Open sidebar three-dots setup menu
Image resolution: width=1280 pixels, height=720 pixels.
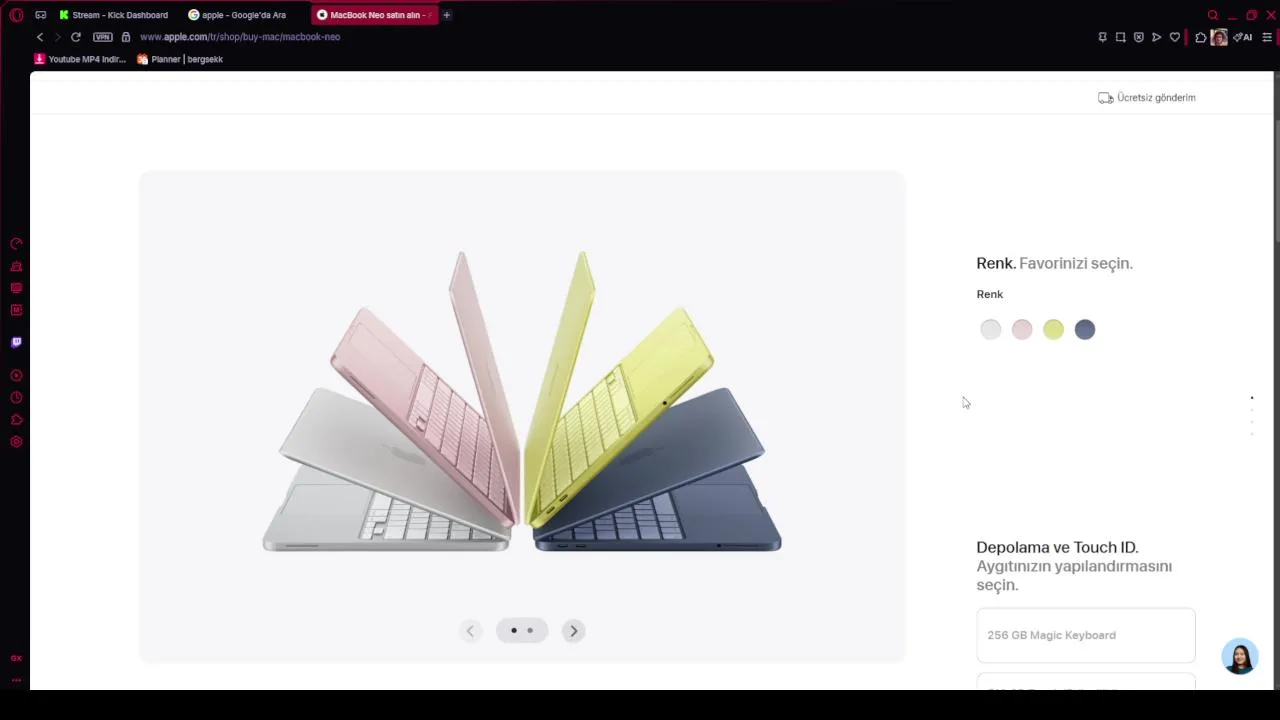[x=16, y=679]
